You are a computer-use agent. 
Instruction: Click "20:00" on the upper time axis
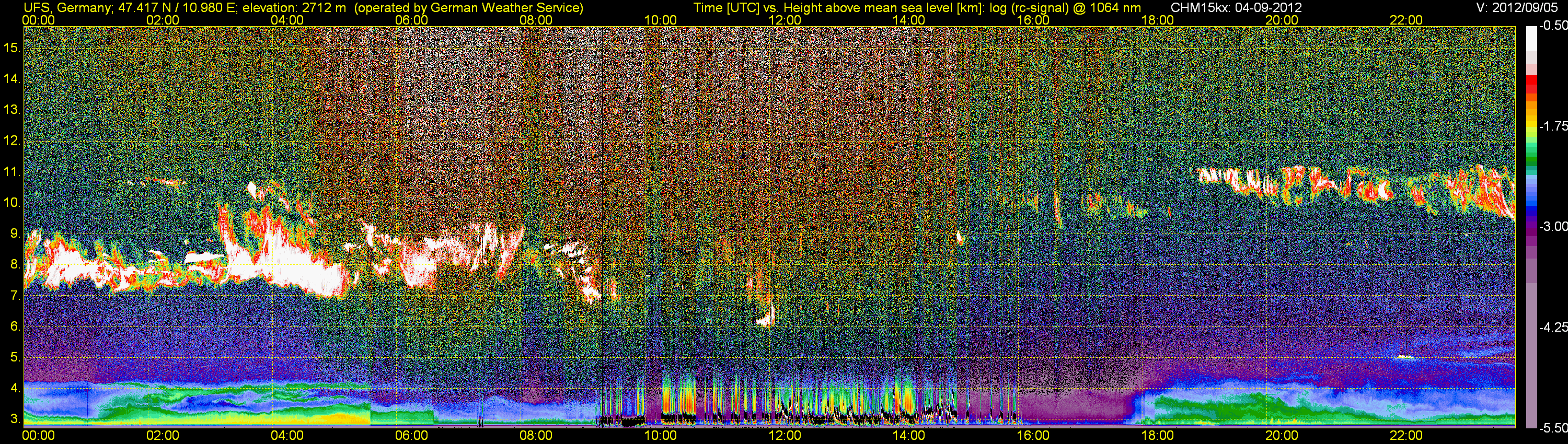1282,19
